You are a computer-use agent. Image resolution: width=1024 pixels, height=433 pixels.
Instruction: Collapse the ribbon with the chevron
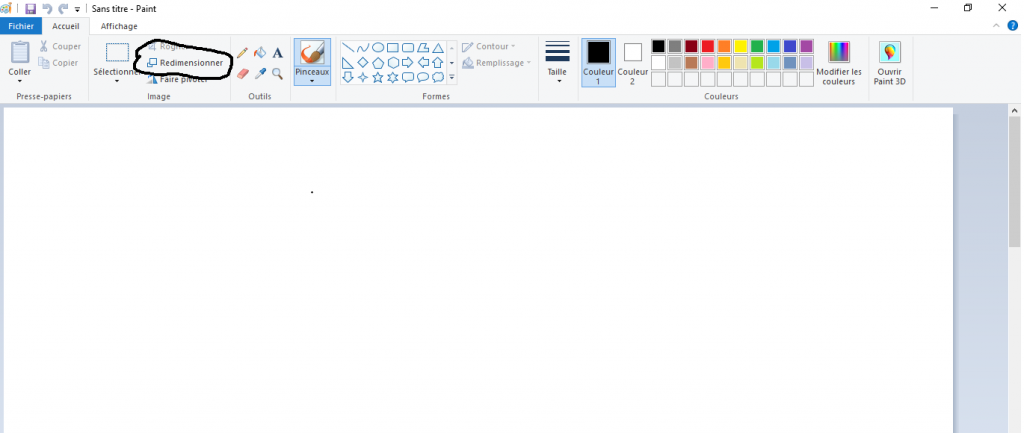tap(996, 25)
